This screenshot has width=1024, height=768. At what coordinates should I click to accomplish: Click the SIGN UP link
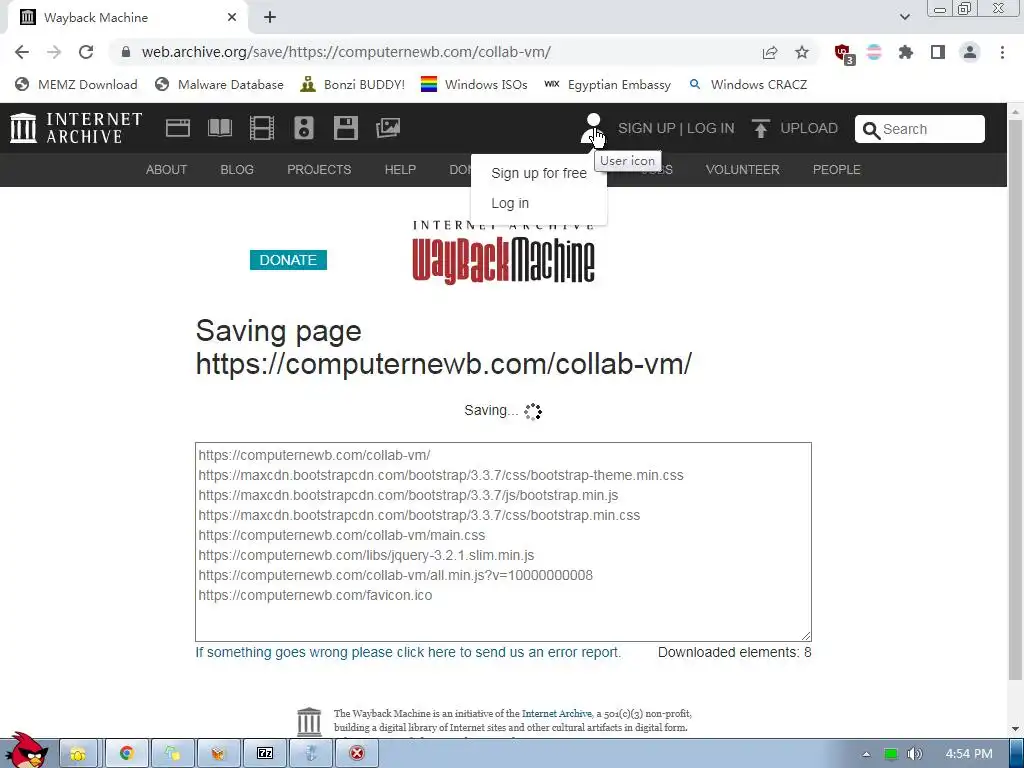[x=647, y=128]
